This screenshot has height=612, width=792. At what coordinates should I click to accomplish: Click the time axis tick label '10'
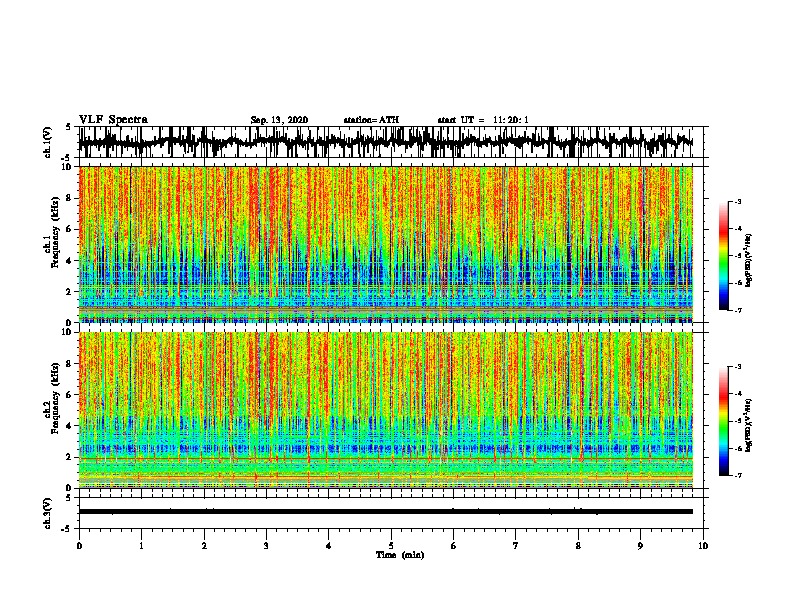703,546
